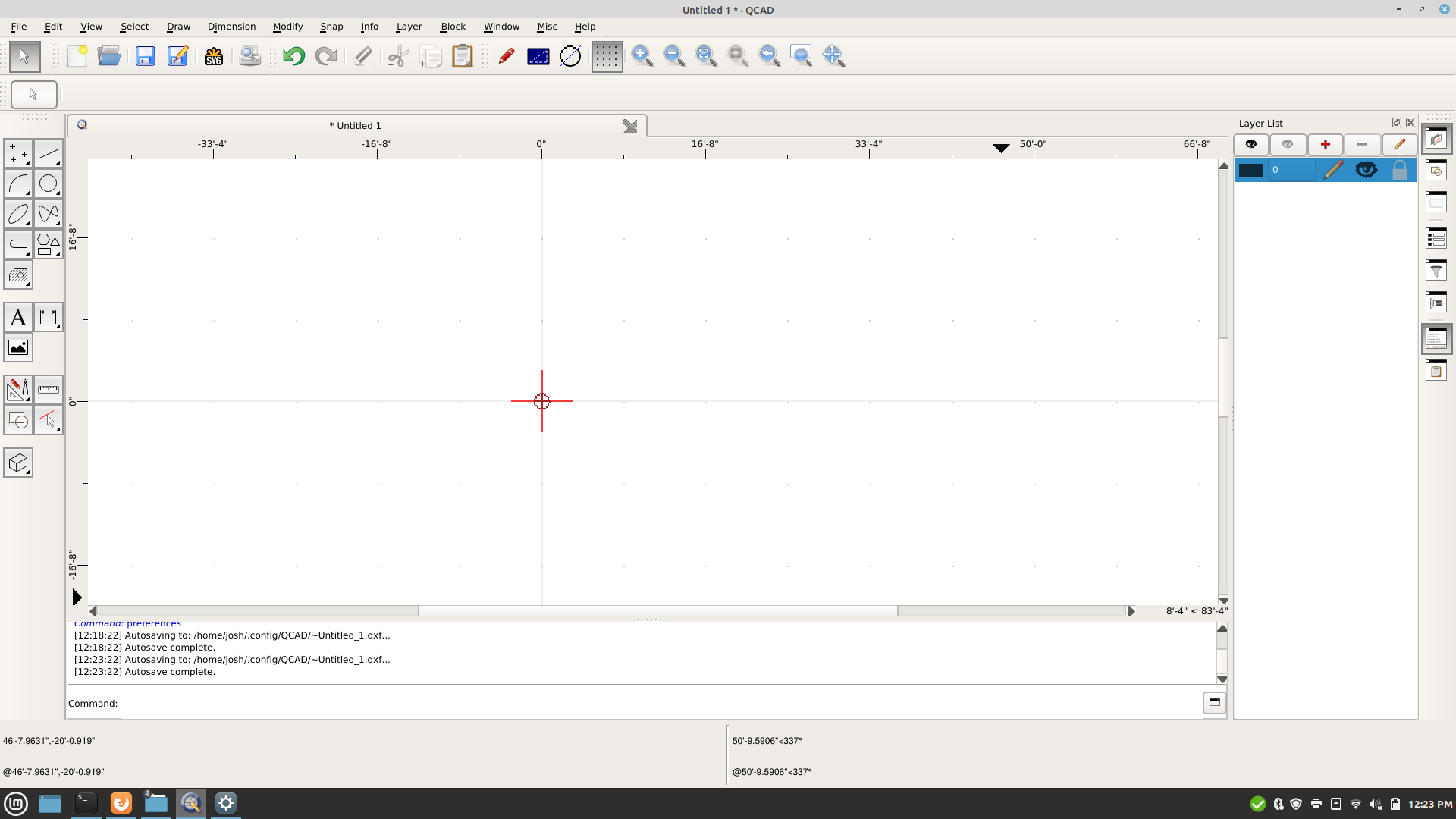
Task: Open the Snap menu
Action: (x=331, y=27)
